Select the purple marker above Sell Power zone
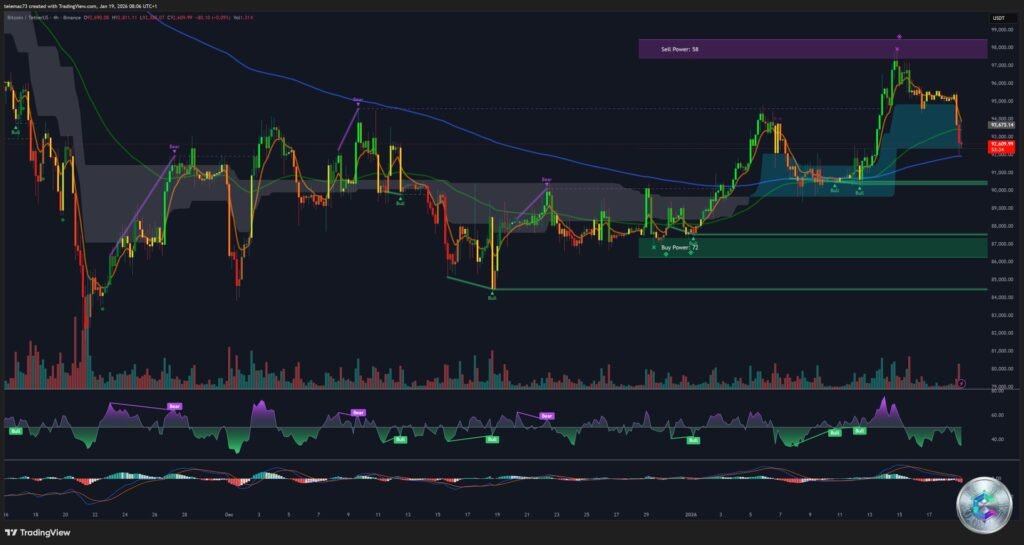The width and height of the screenshot is (1024, 545). pyautogui.click(x=899, y=36)
